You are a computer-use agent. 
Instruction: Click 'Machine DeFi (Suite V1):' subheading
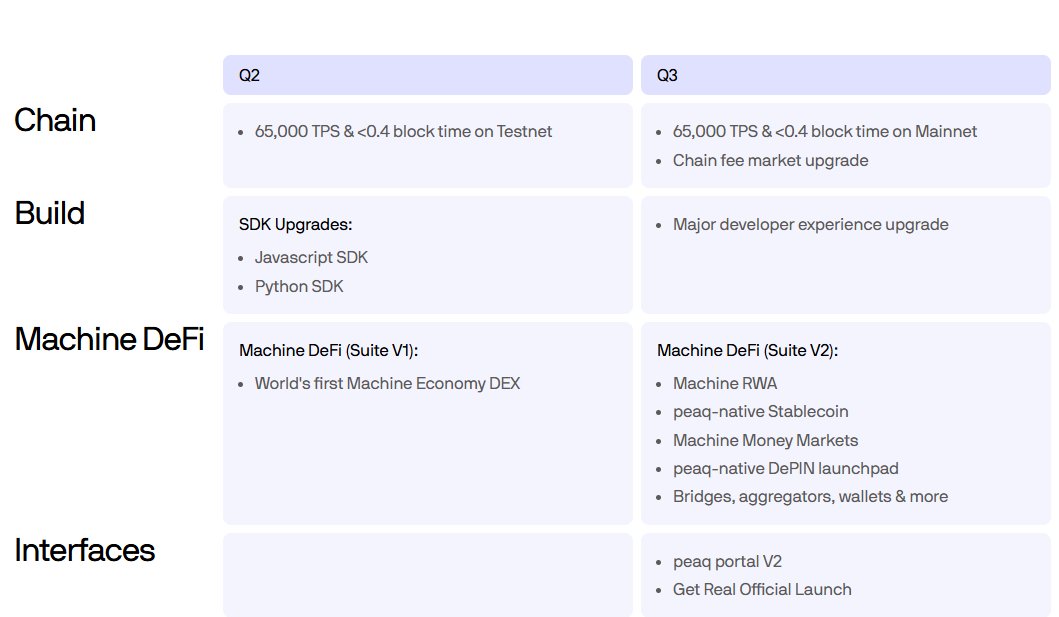[x=329, y=350]
